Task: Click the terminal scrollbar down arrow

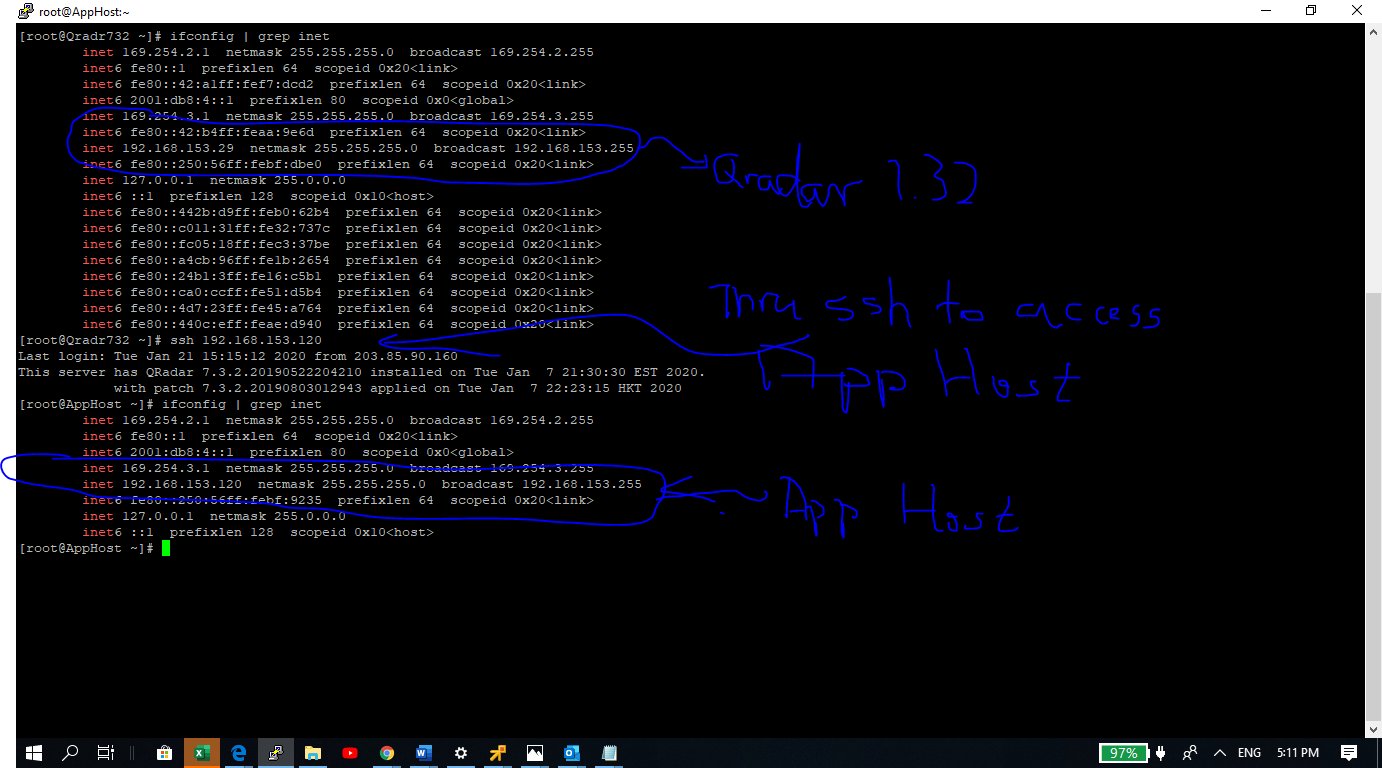Action: [1373, 730]
